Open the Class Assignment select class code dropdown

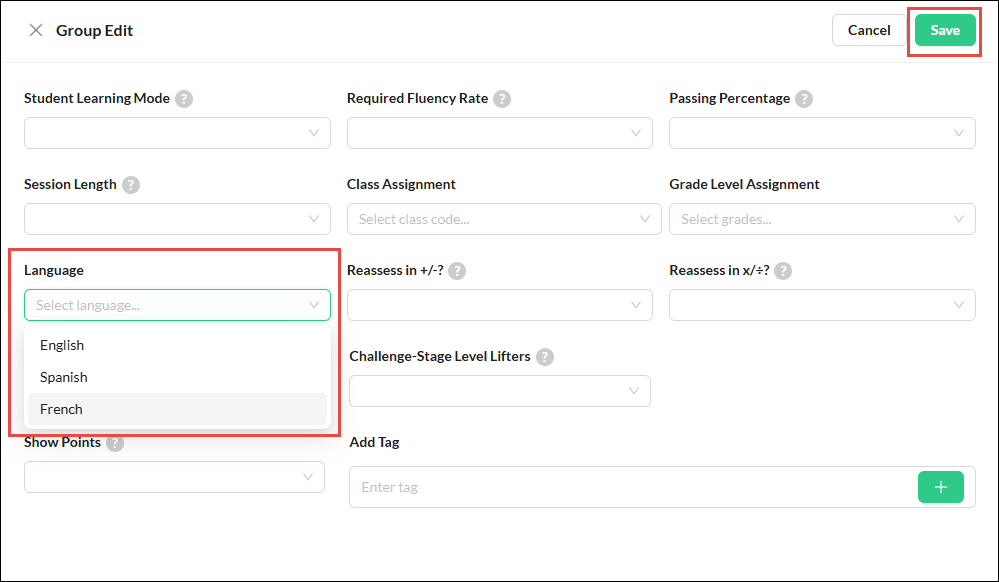click(x=504, y=219)
